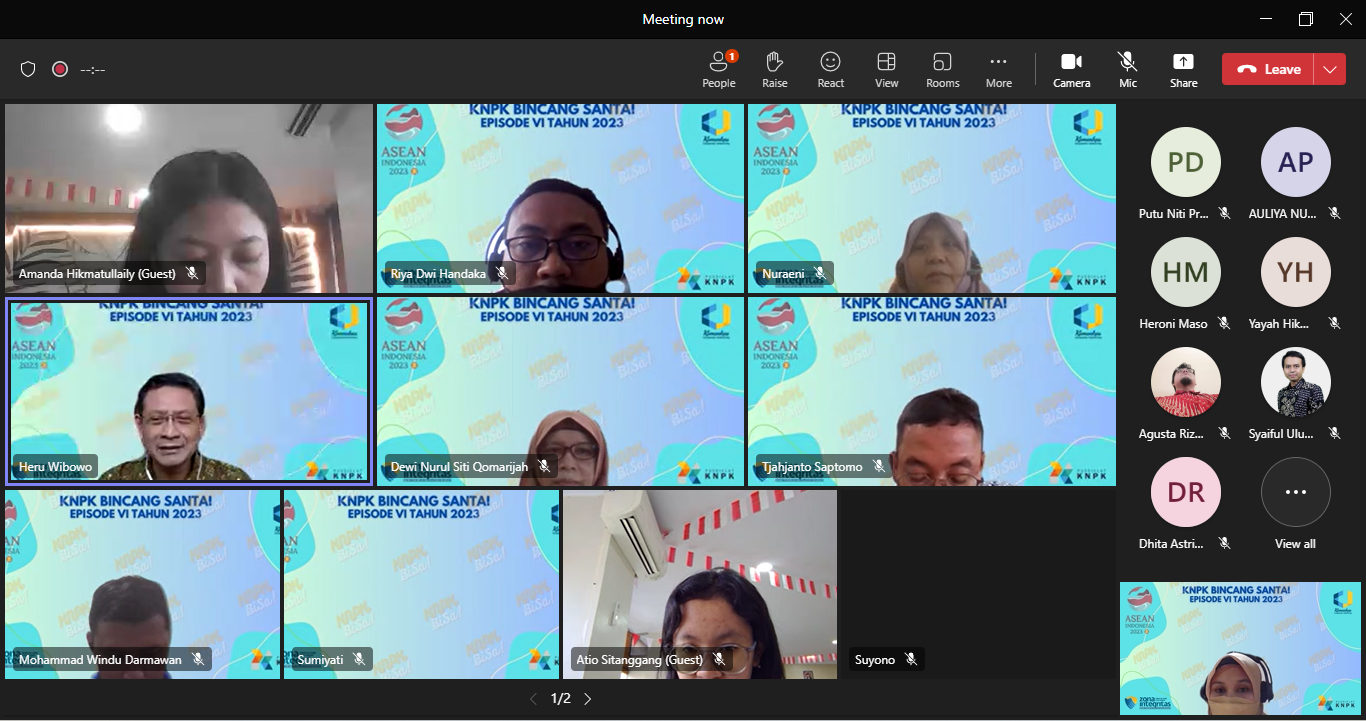Expand the Leave button dropdown arrow
Screen dimensions: 1366x721
1329,69
